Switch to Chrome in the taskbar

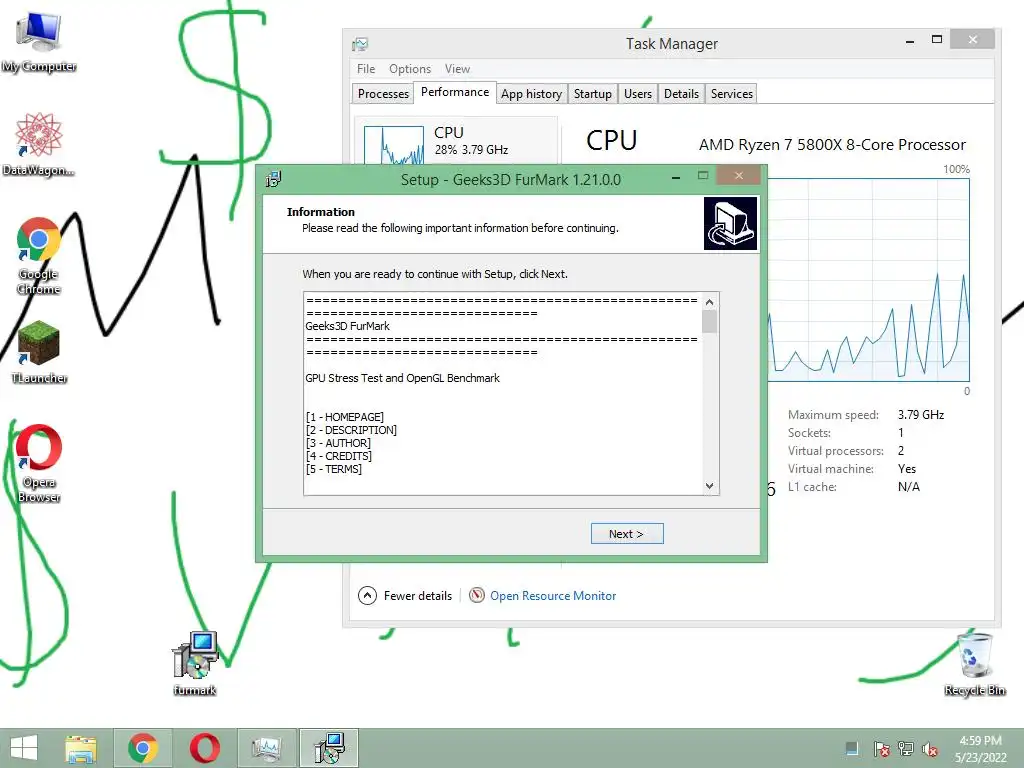point(142,748)
